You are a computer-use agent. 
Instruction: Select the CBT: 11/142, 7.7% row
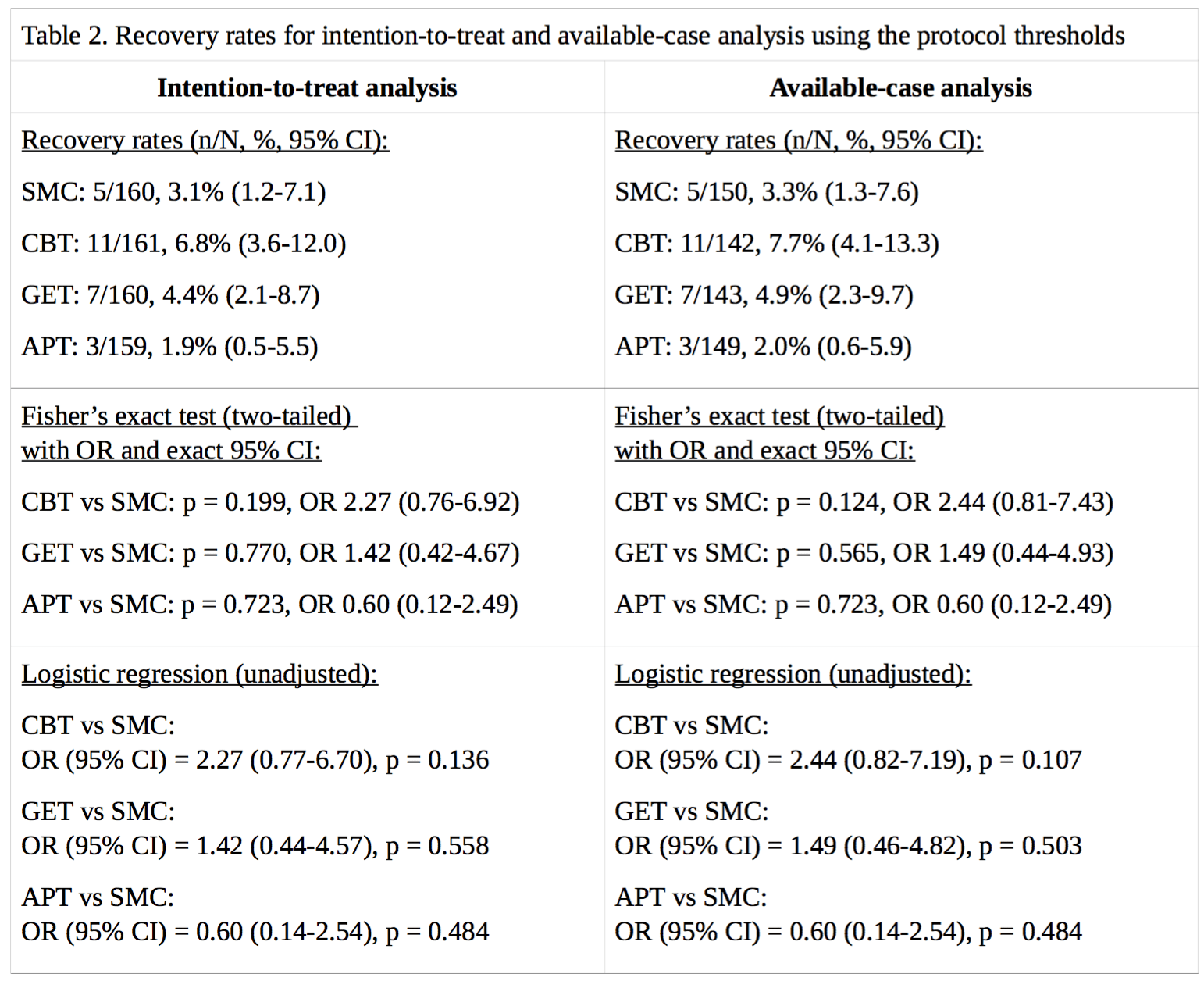[776, 243]
